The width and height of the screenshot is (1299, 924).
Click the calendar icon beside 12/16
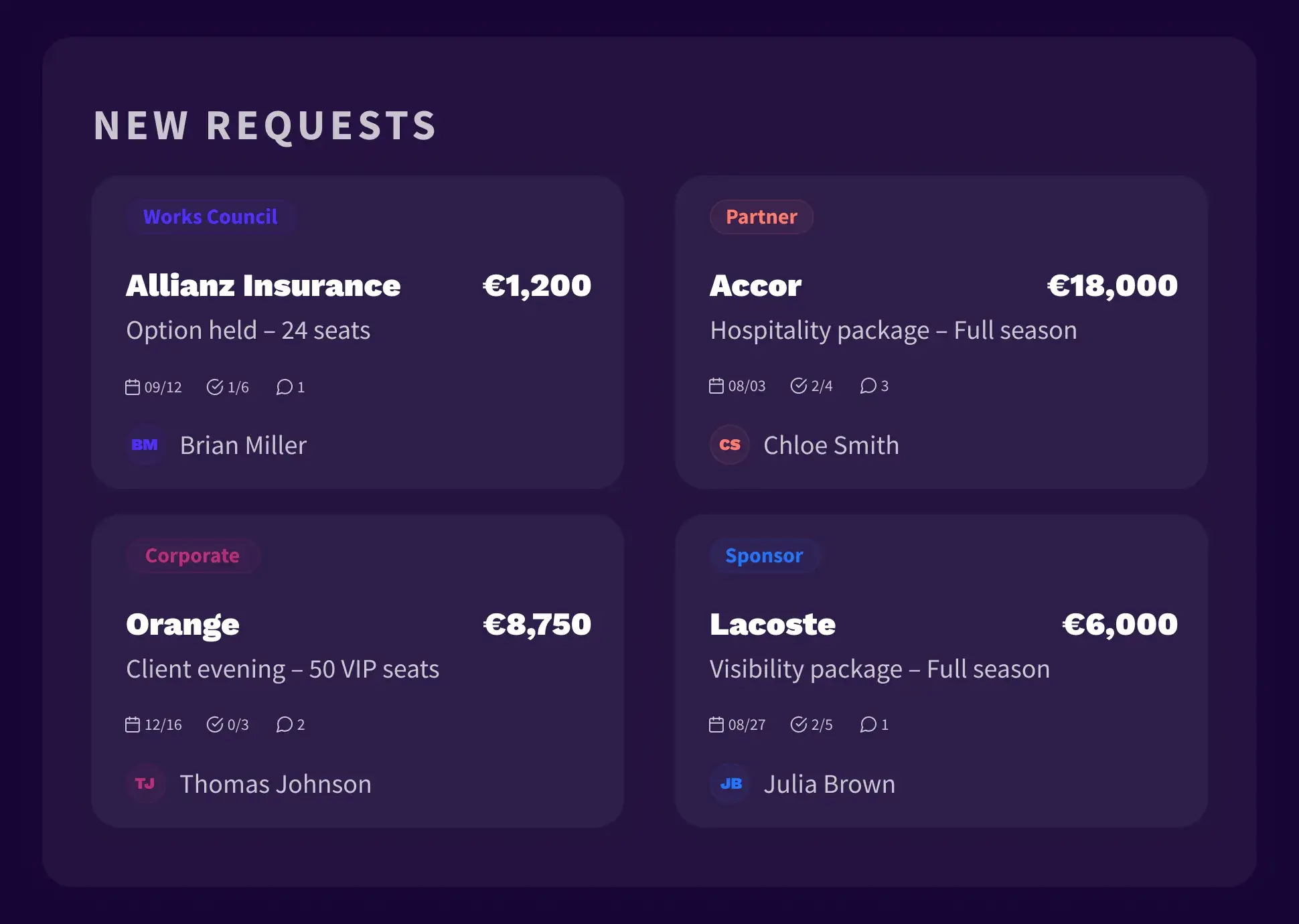point(133,724)
